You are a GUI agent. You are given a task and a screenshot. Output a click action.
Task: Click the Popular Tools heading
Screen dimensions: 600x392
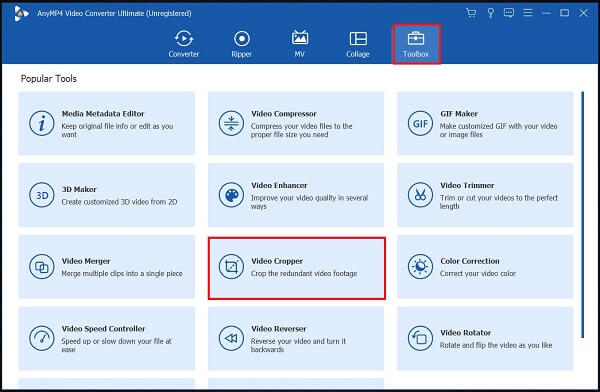coord(49,78)
